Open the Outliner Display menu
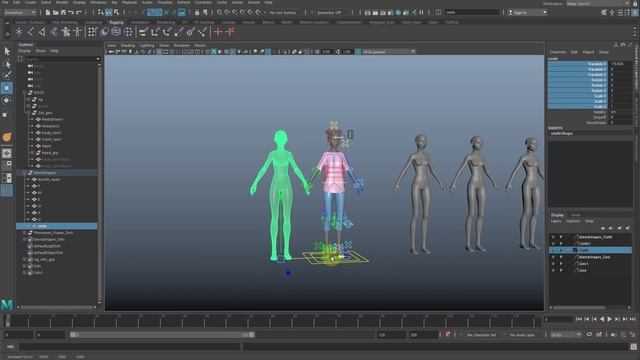Image resolution: width=640 pixels, height=360 pixels. tap(24, 51)
